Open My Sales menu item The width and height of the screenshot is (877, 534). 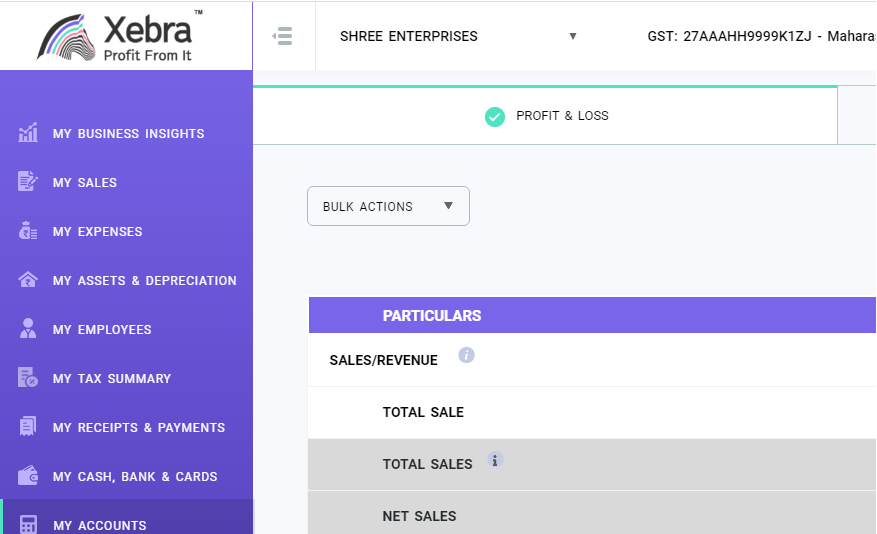point(85,183)
